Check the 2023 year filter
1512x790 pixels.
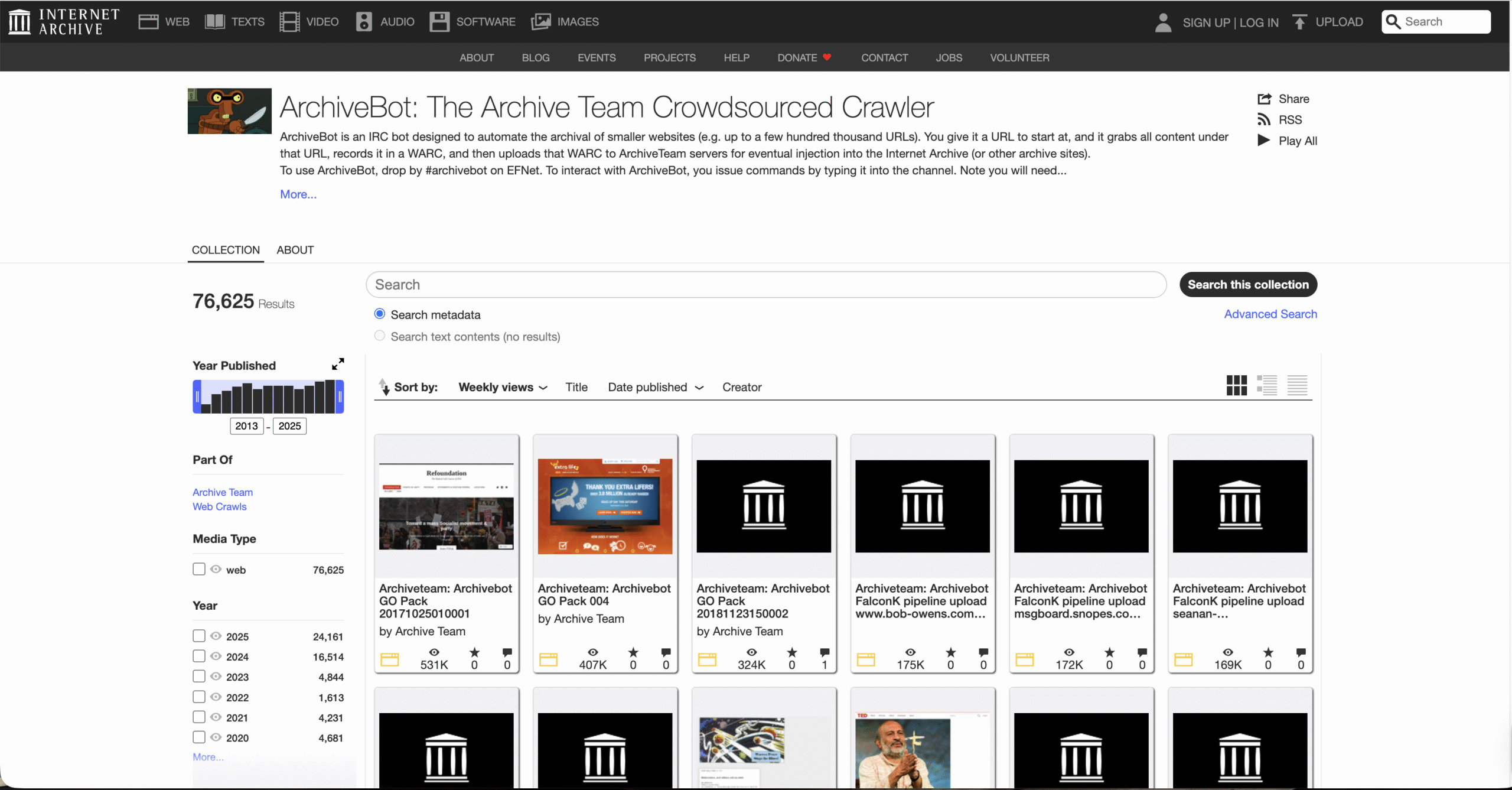click(x=199, y=676)
